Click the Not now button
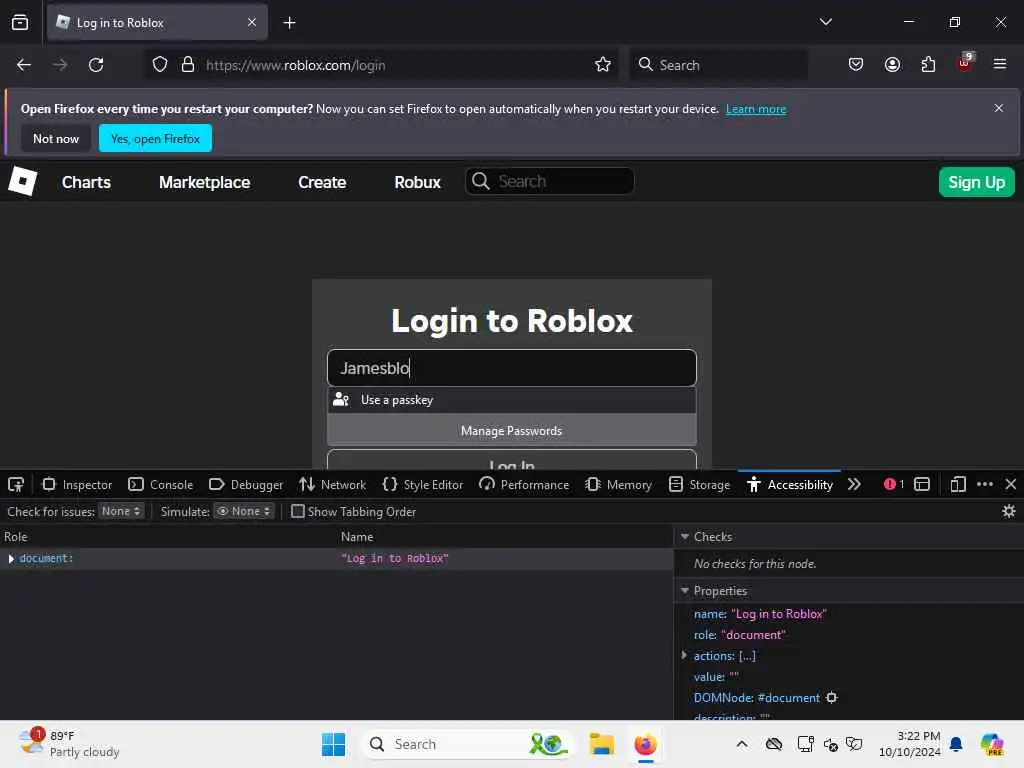The width and height of the screenshot is (1024, 768). pyautogui.click(x=56, y=138)
